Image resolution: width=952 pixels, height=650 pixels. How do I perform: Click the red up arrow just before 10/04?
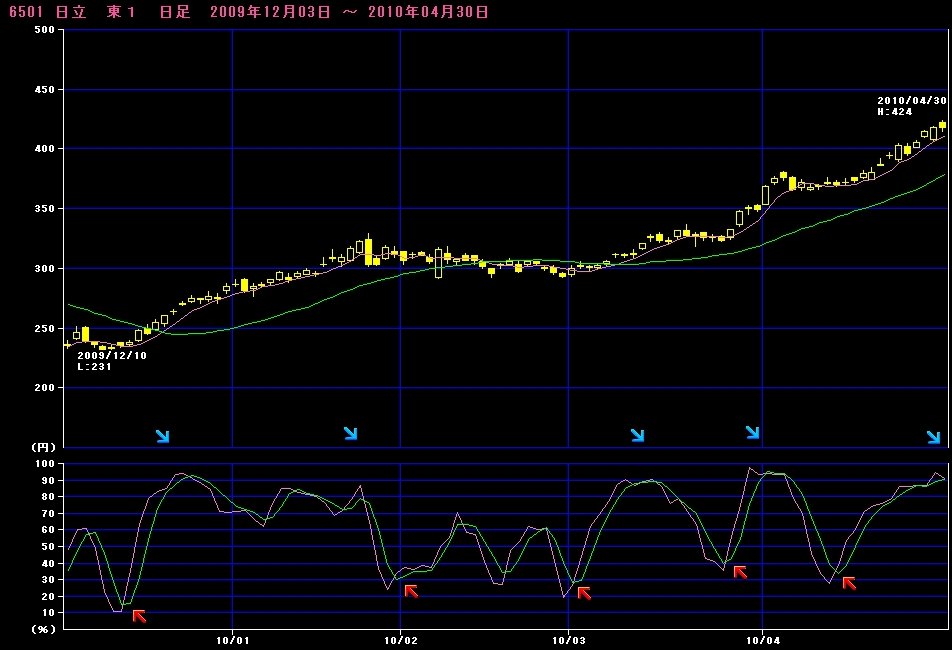click(740, 572)
